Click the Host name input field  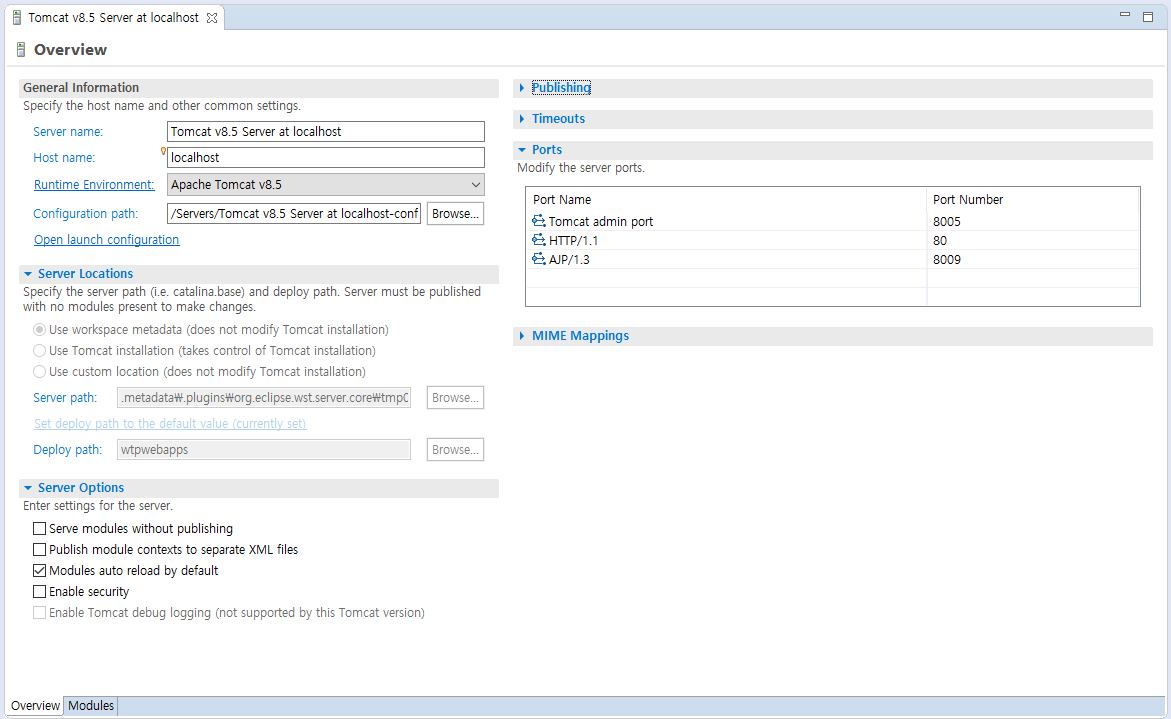tap(326, 158)
